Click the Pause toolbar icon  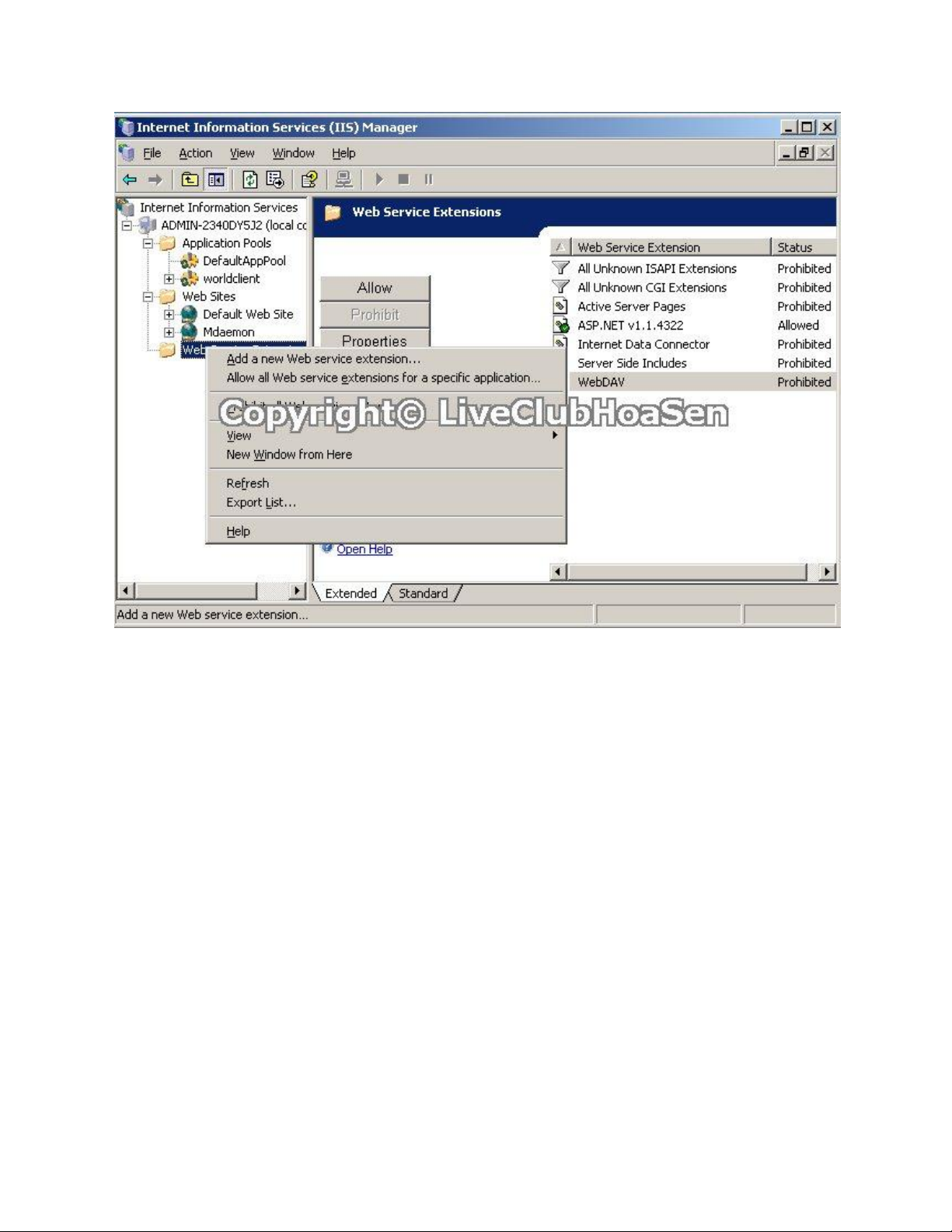(428, 180)
